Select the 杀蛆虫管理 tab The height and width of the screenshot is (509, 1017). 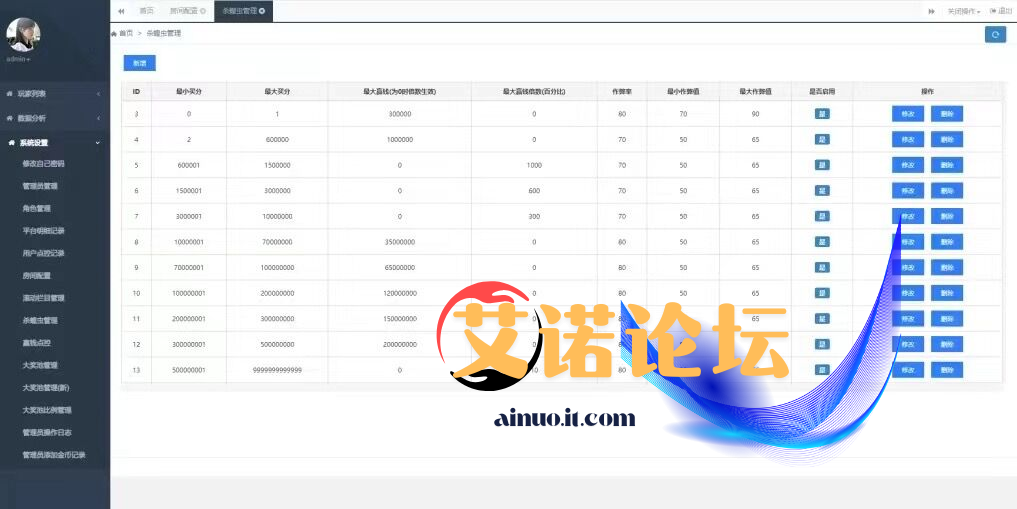click(243, 11)
